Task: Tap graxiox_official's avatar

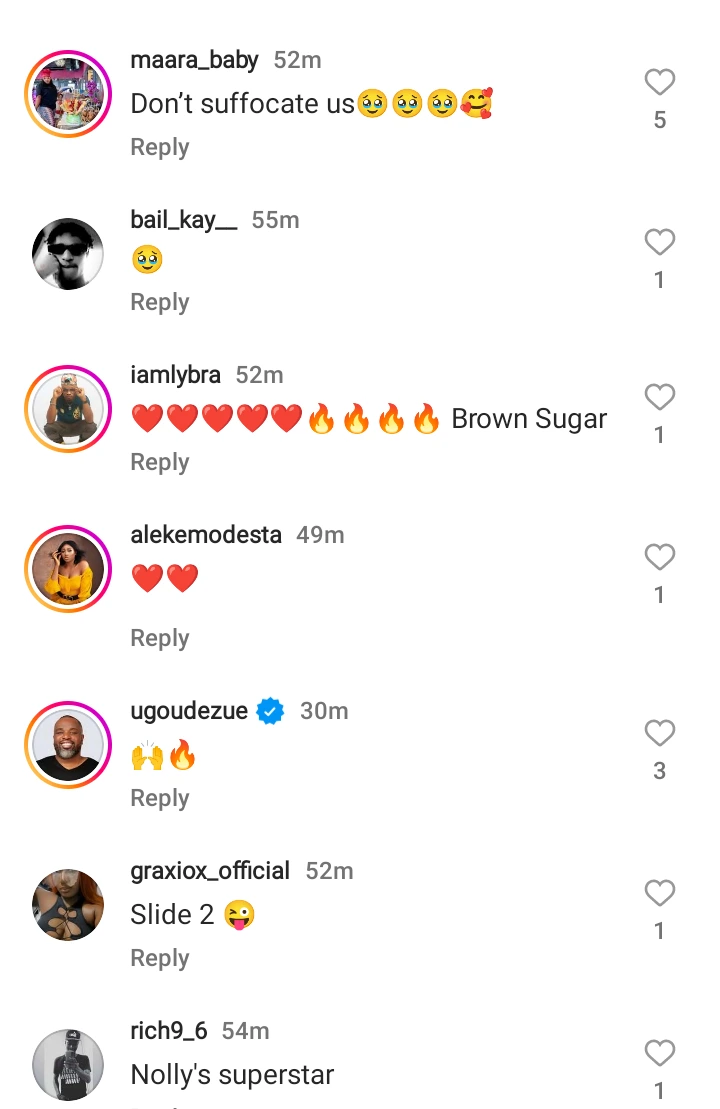Action: tap(68, 905)
